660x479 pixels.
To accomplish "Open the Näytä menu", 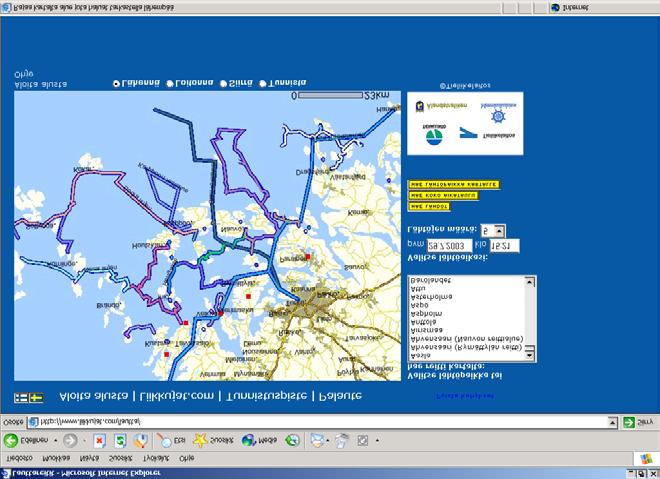I will pos(89,458).
